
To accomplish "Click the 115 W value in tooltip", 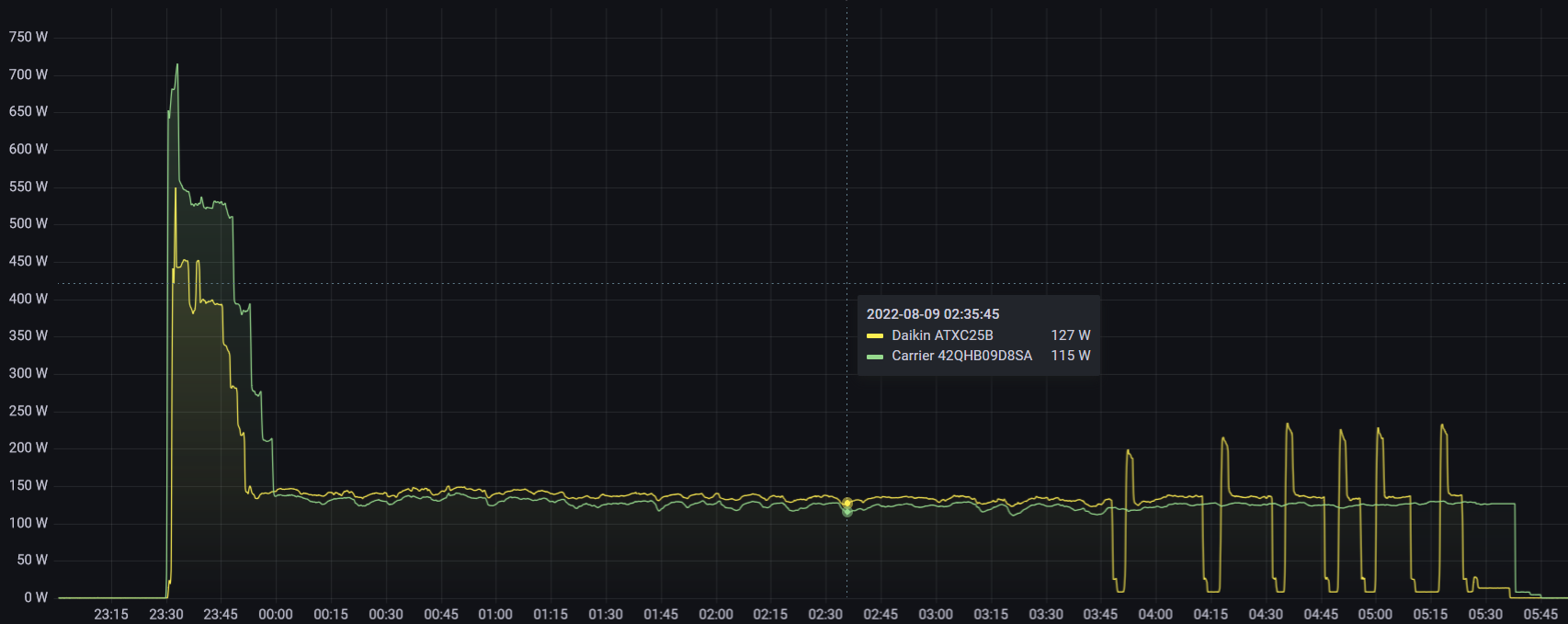I will (1071, 356).
